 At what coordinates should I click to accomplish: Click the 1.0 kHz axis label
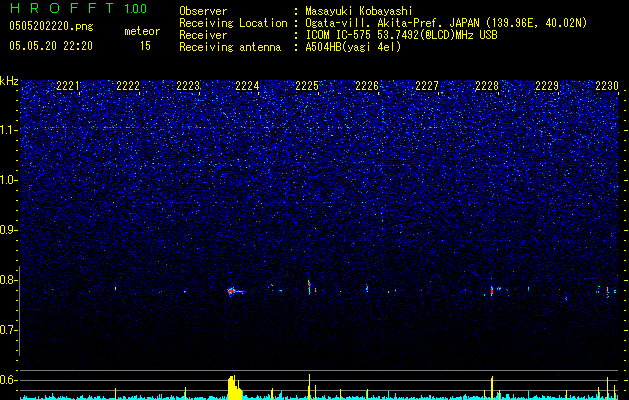click(9, 180)
